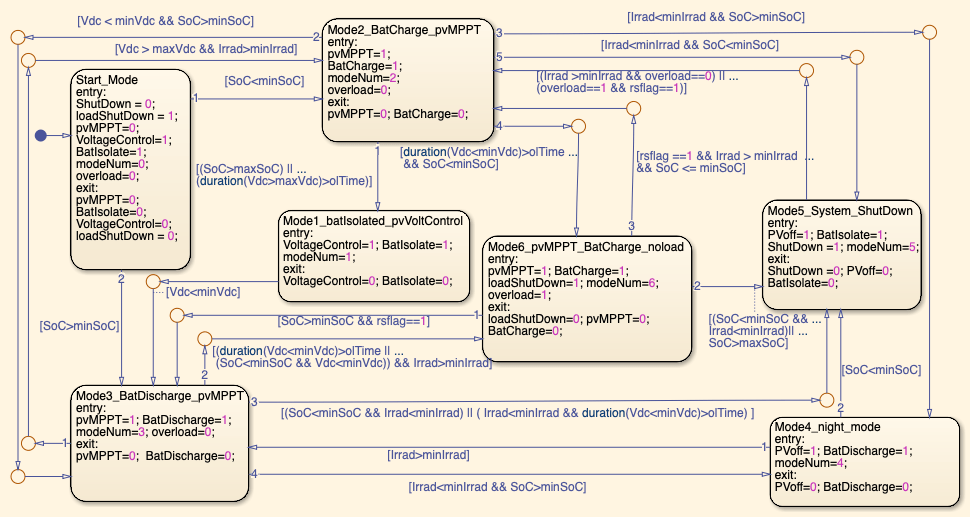Screen dimensions: 970x517
Task: Select the Mode5_System_ShutDown state title
Action: click(x=840, y=211)
